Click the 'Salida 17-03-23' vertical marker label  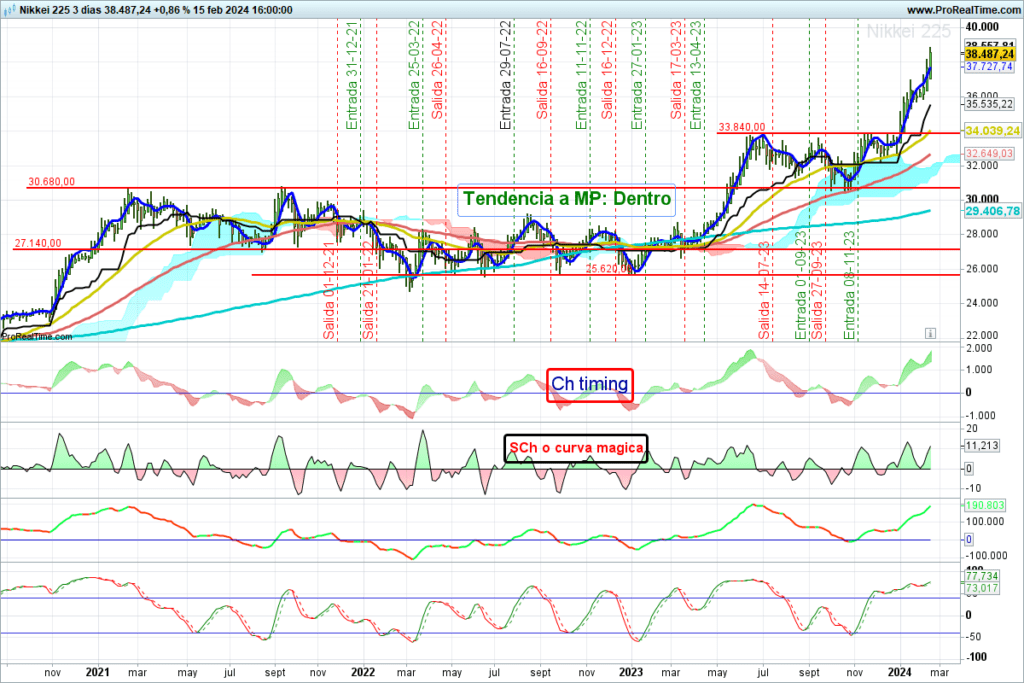click(x=676, y=70)
